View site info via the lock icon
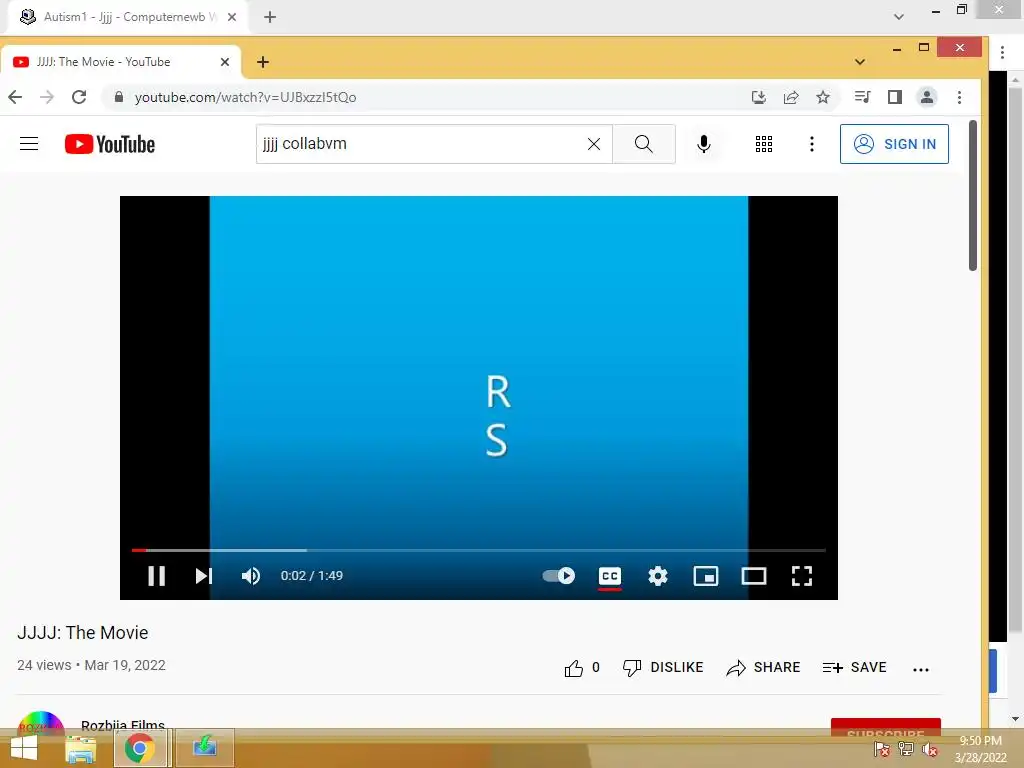The width and height of the screenshot is (1024, 768). point(118,97)
